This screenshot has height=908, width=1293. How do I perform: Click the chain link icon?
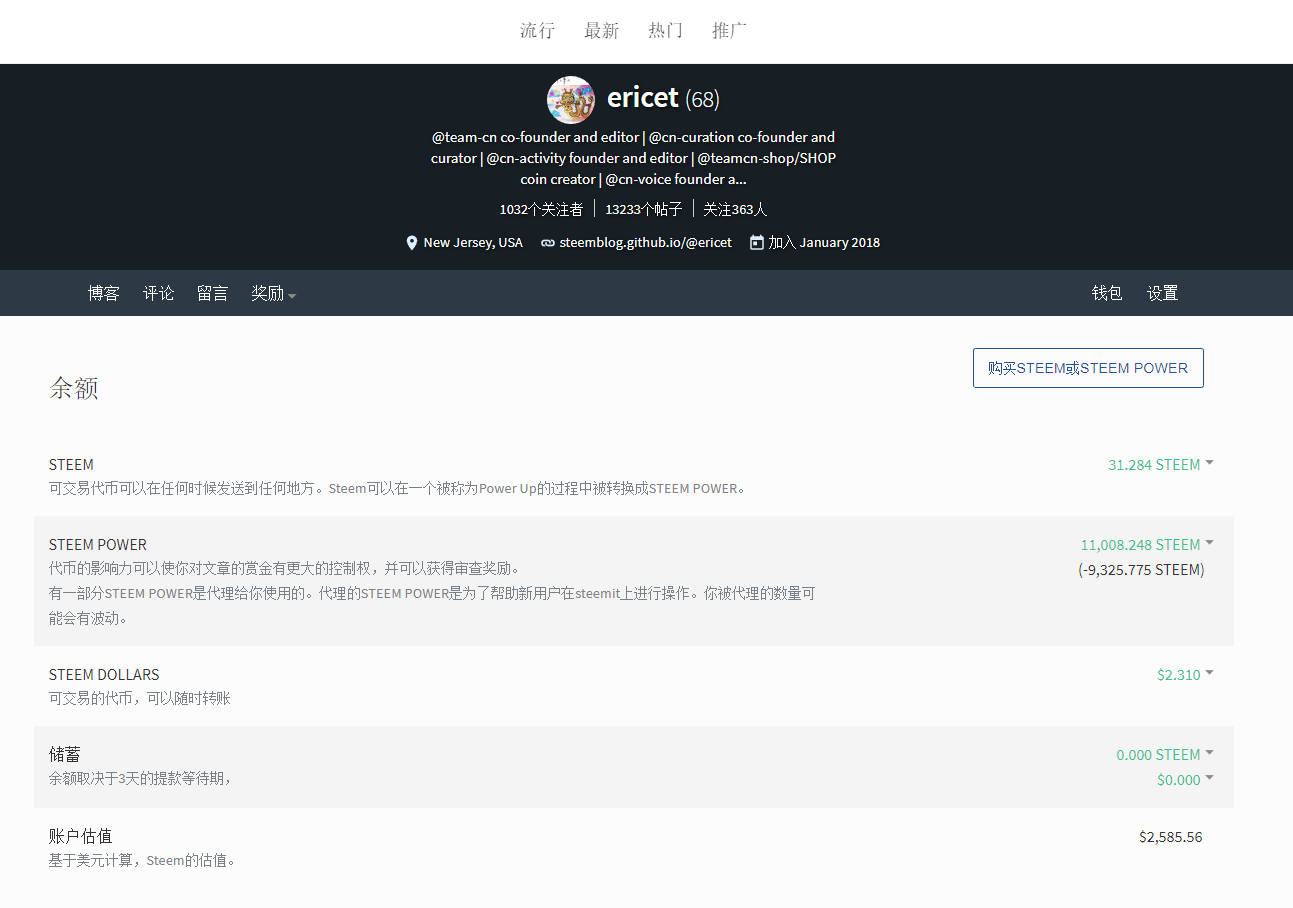[548, 243]
